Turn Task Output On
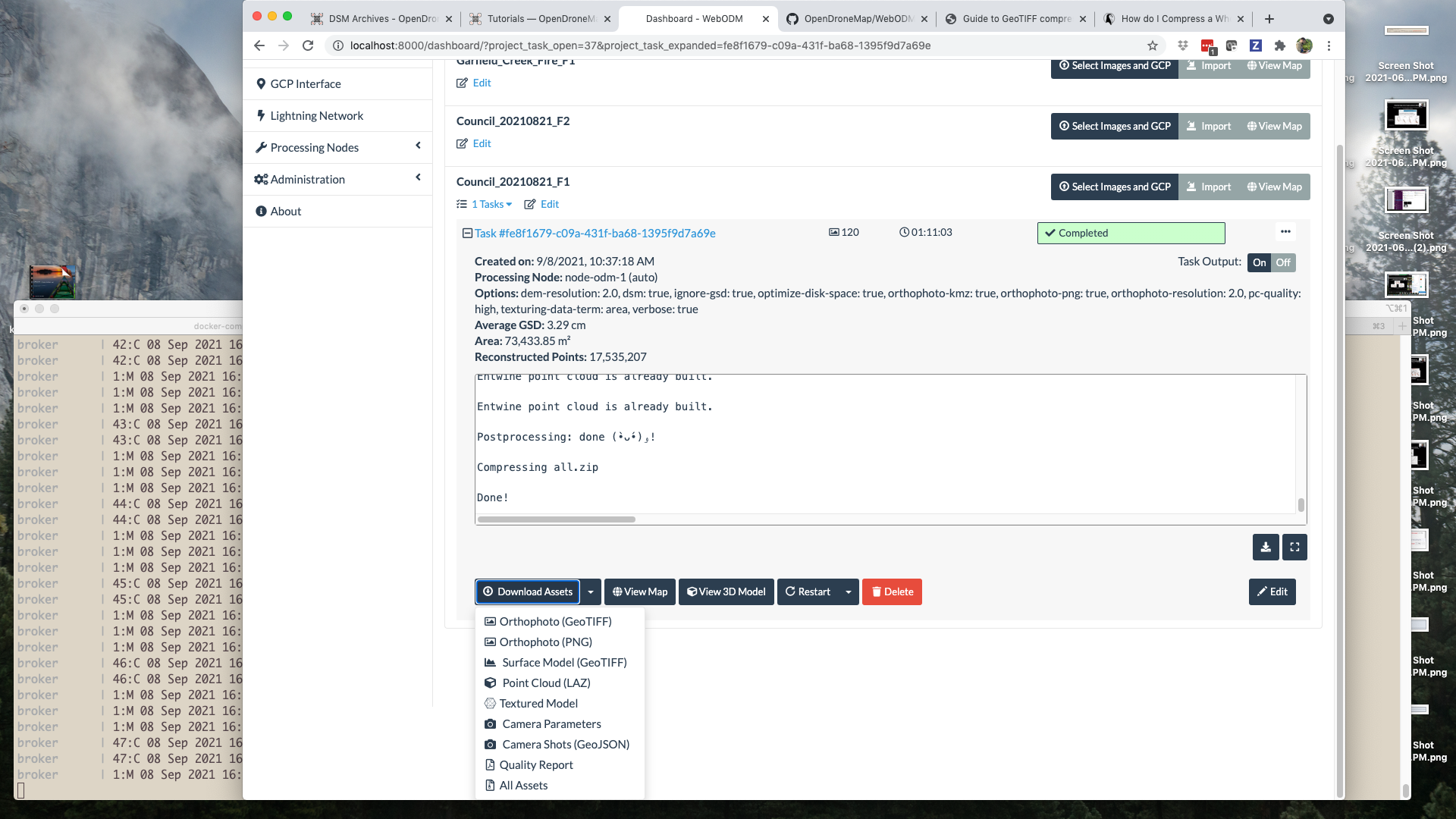The width and height of the screenshot is (1456, 819). pos(1259,262)
